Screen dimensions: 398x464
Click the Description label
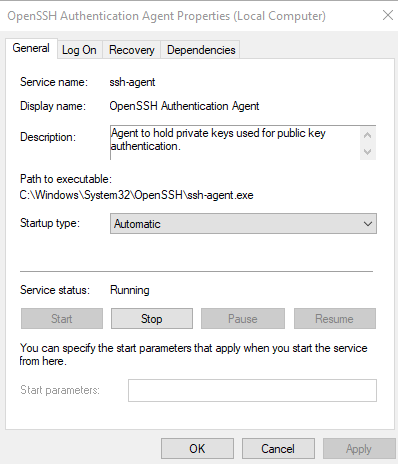click(x=48, y=137)
